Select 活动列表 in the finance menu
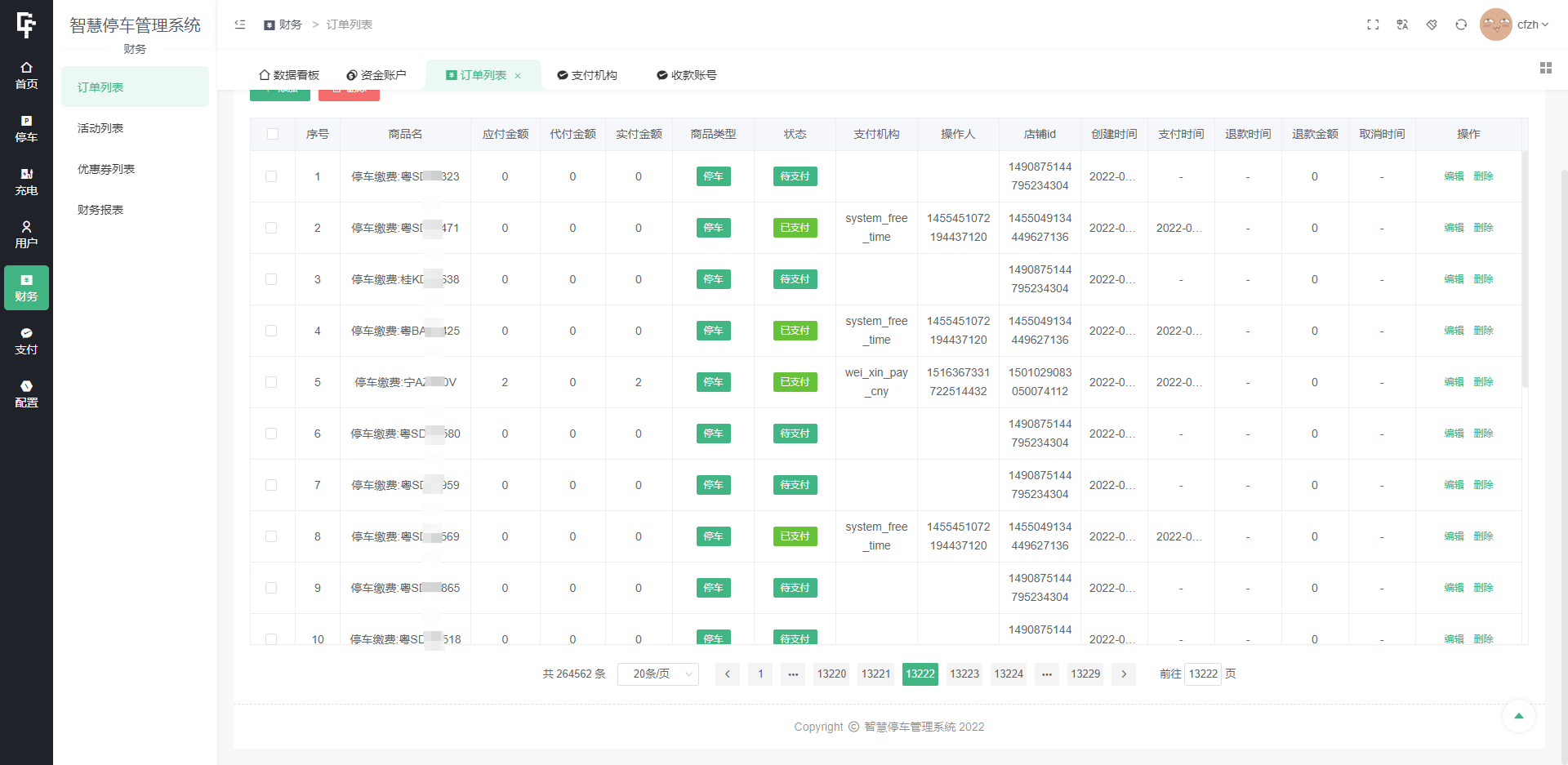This screenshot has width=1568, height=765. 135,127
